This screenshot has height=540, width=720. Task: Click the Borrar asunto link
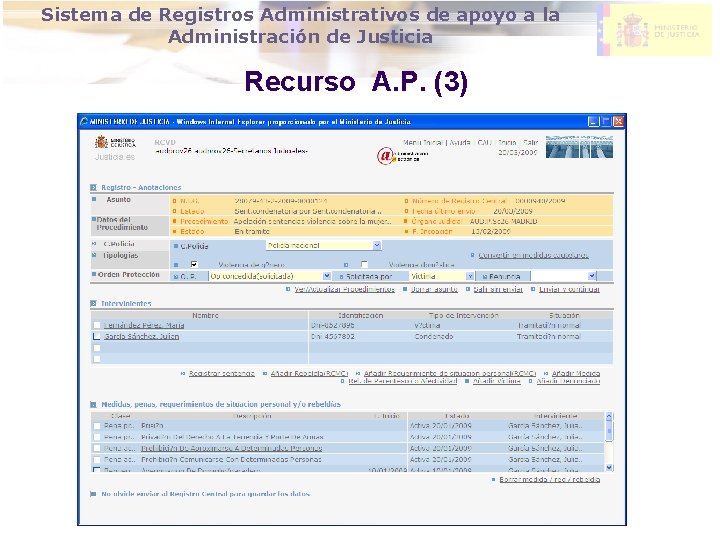pyautogui.click(x=434, y=289)
